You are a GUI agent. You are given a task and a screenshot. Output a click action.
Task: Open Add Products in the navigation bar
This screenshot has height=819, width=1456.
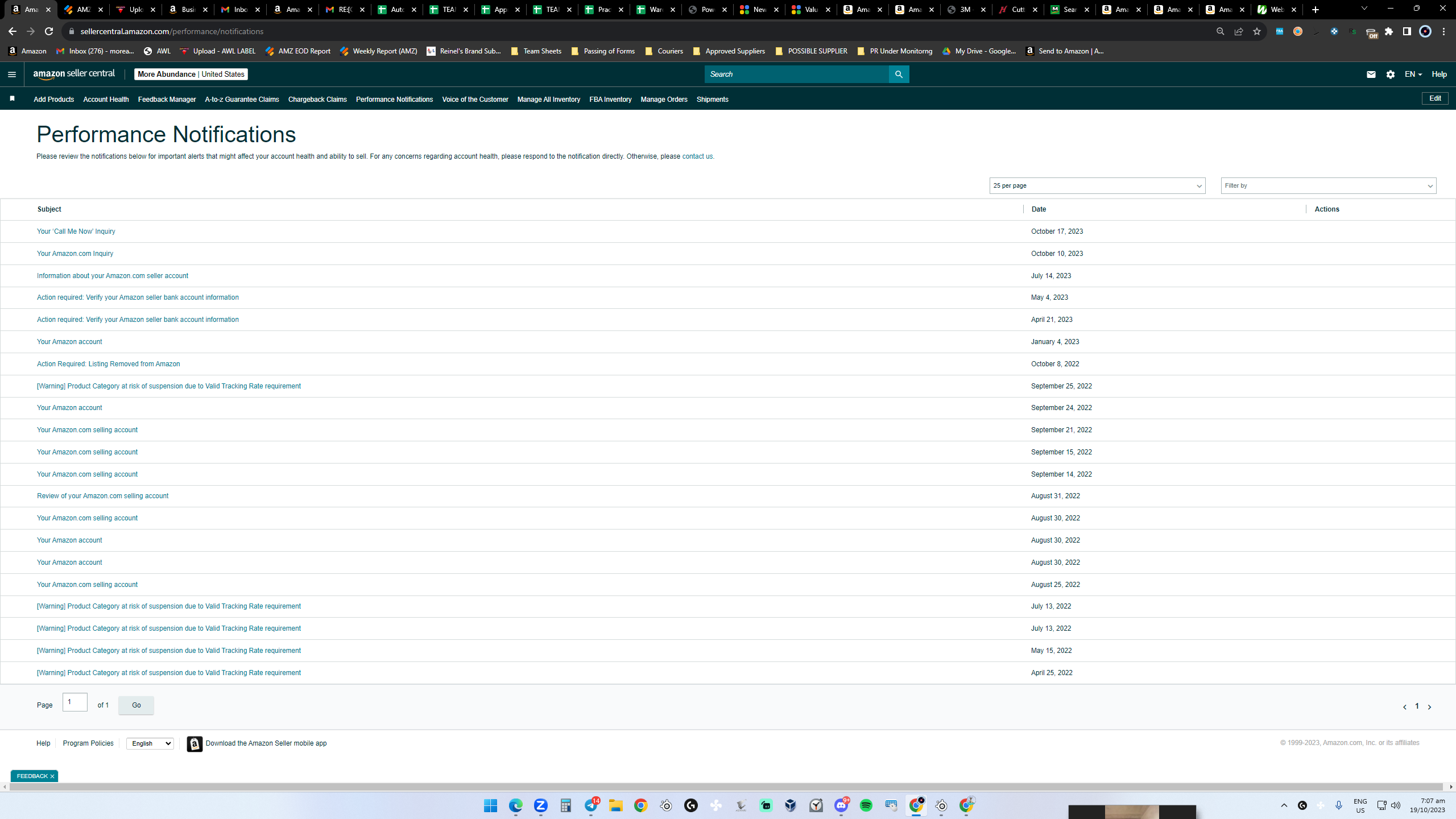53,100
